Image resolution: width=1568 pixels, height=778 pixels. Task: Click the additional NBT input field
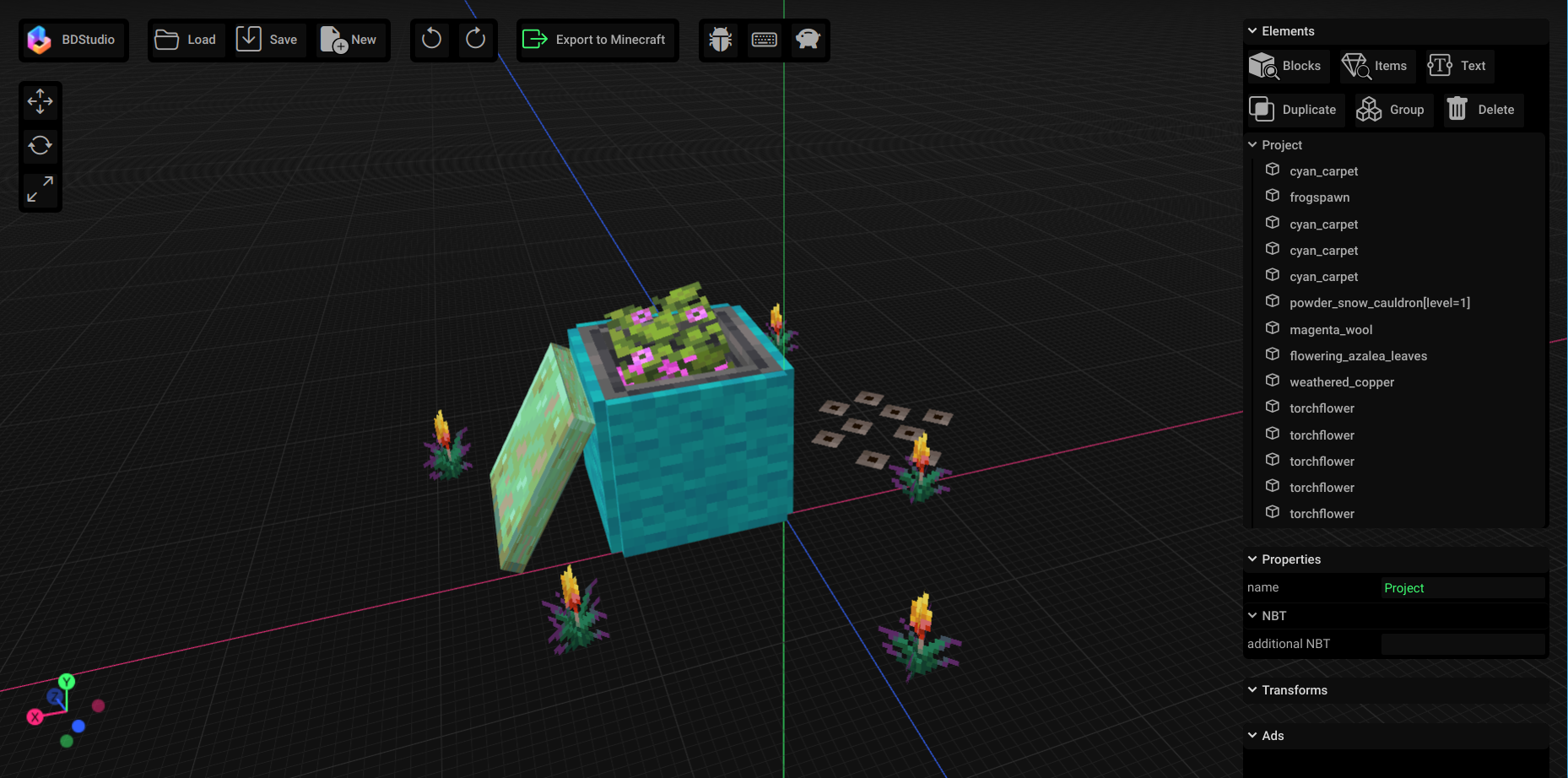pos(1463,645)
